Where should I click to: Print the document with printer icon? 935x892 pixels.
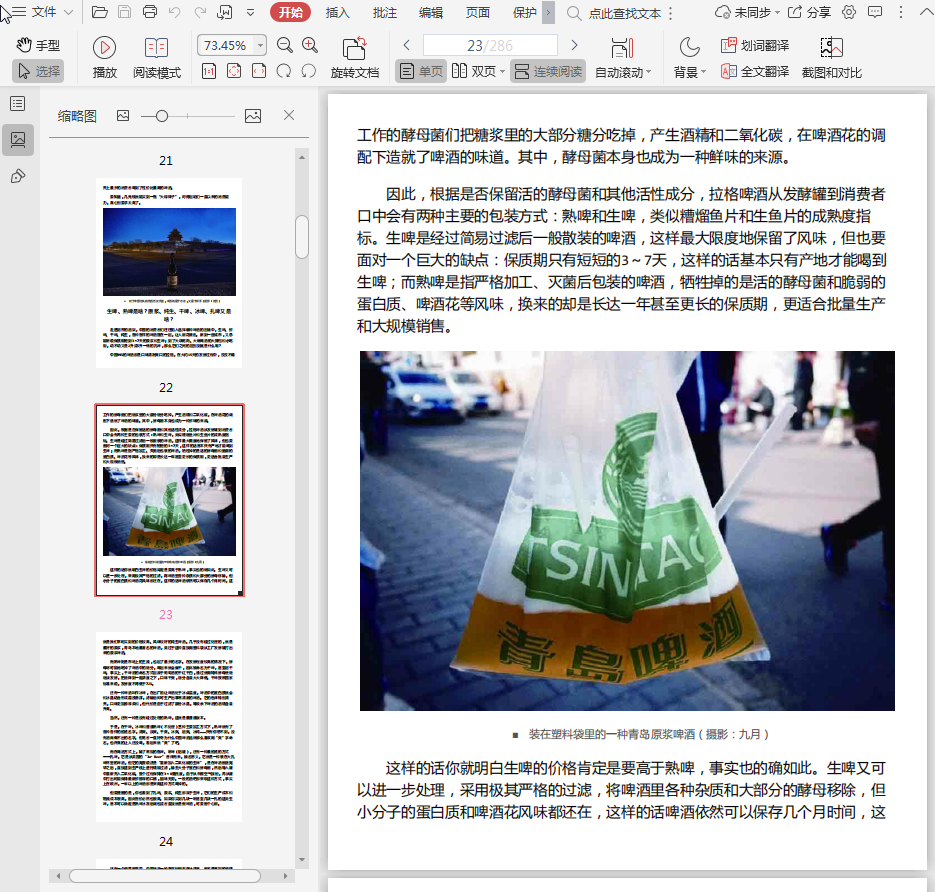pyautogui.click(x=150, y=12)
